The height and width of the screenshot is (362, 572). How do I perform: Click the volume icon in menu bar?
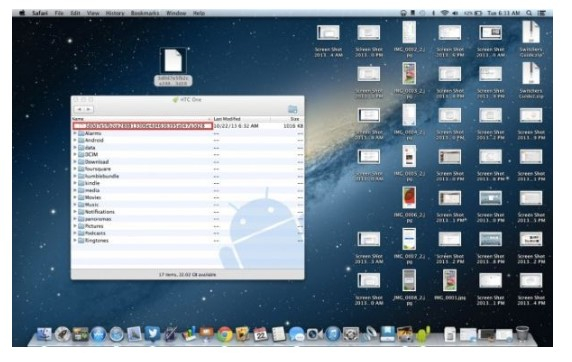tap(455, 13)
